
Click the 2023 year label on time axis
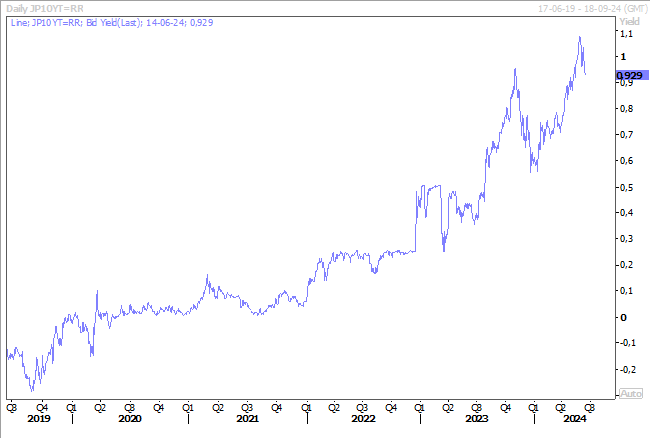(x=476, y=419)
